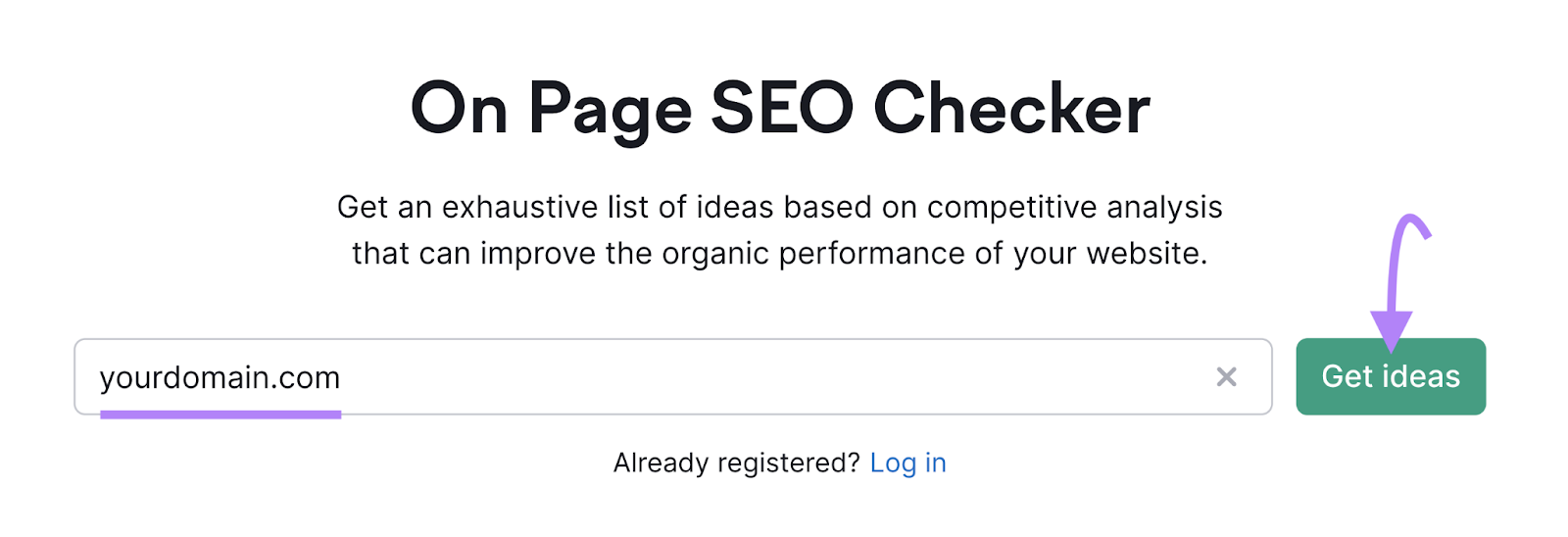
Task: Click the word Checker in the title
Action: click(x=1010, y=108)
